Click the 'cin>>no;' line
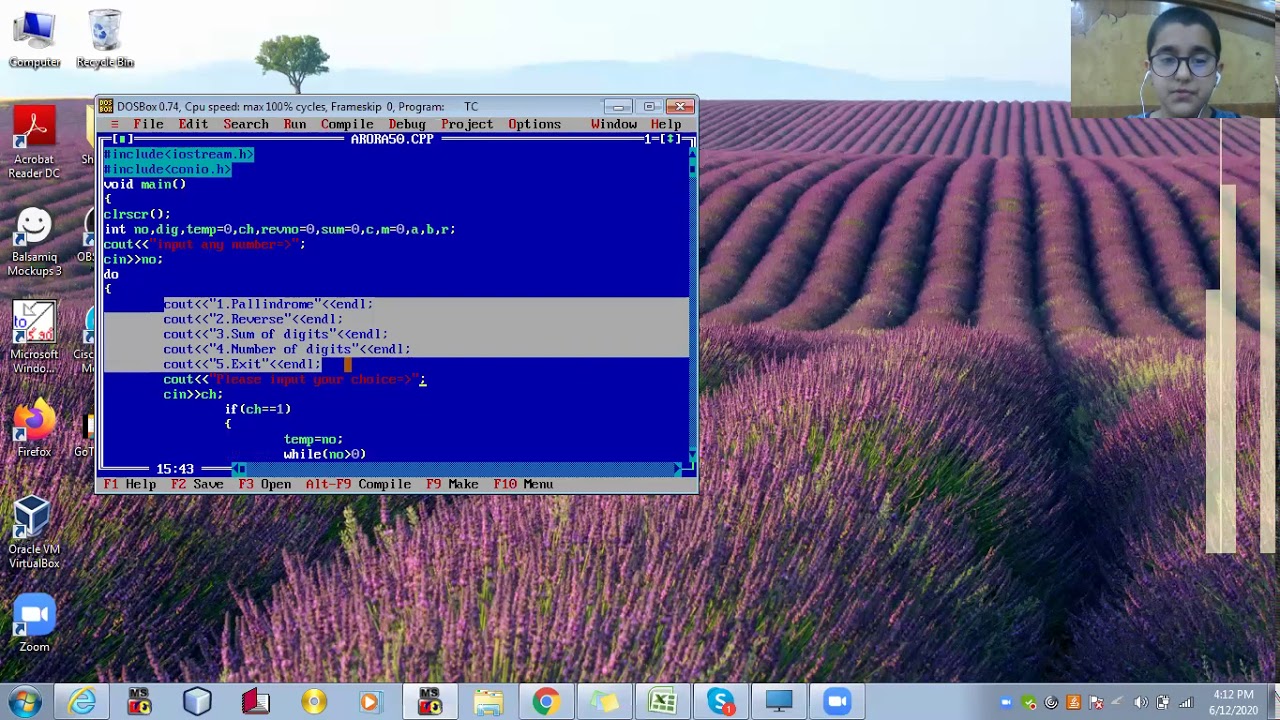Image resolution: width=1280 pixels, height=720 pixels. pyautogui.click(x=133, y=259)
